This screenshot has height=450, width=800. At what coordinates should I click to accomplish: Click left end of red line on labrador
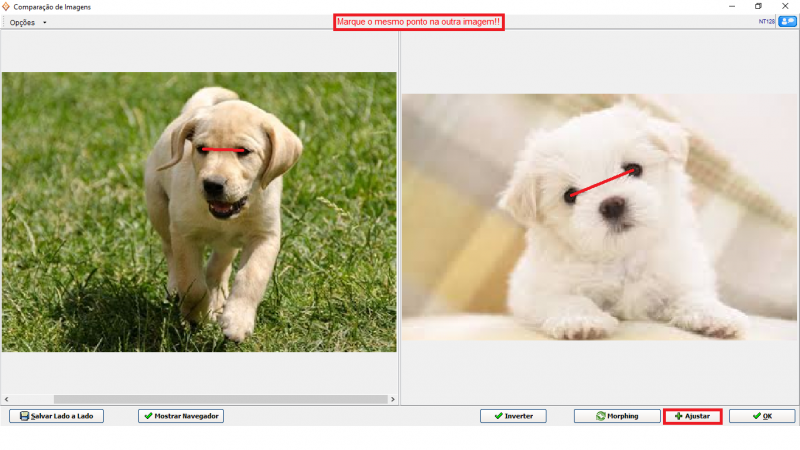tap(203, 150)
